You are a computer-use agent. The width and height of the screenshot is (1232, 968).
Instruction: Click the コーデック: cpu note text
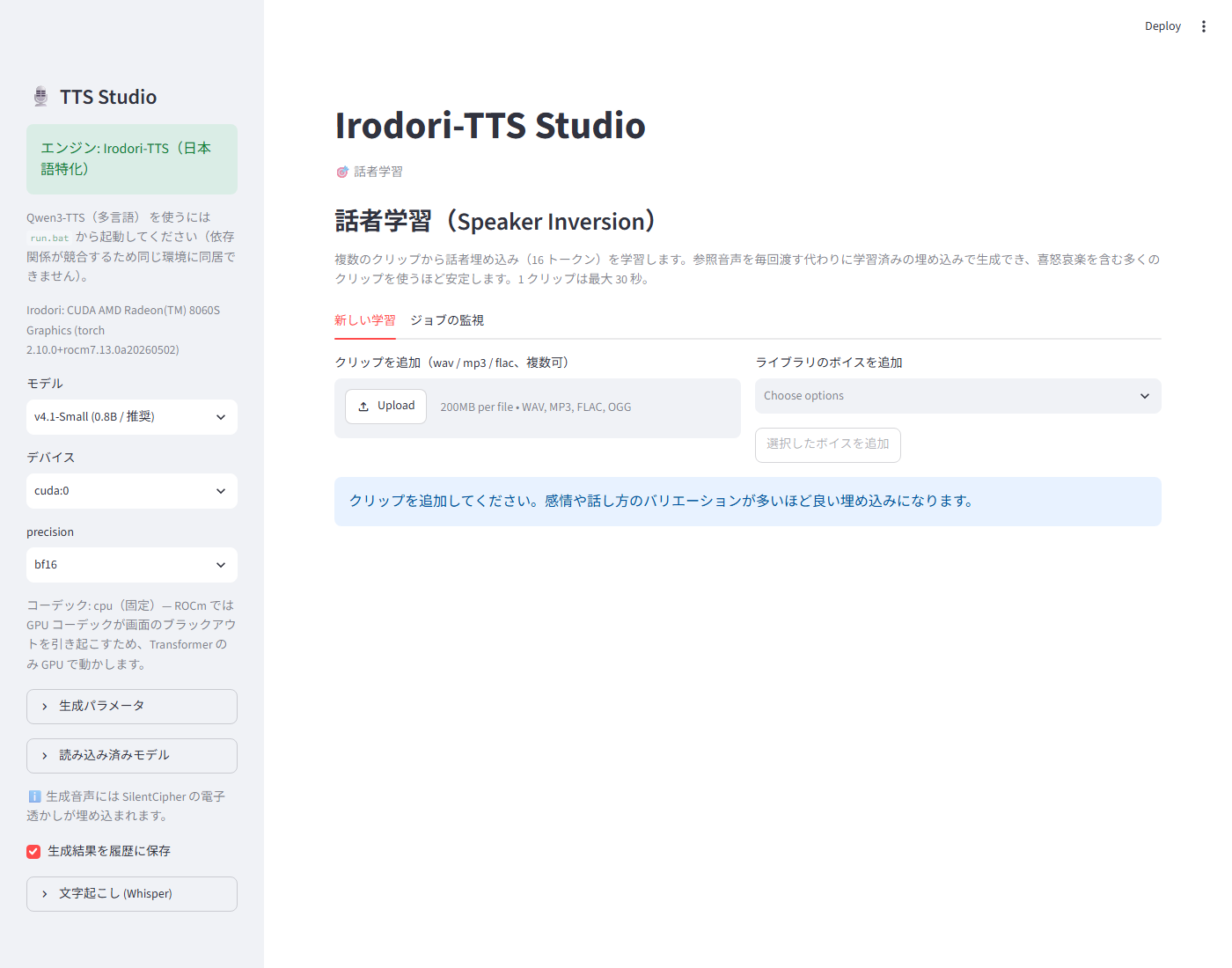[132, 634]
